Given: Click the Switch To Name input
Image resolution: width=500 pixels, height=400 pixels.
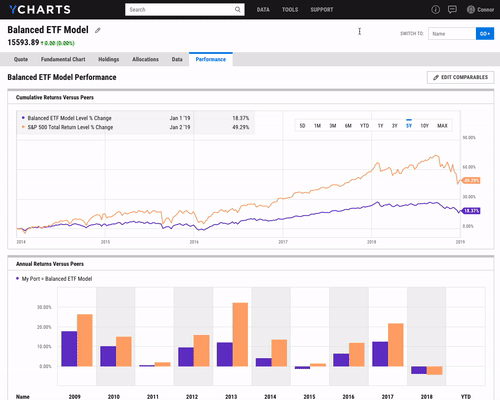Looking at the screenshot, I should tap(452, 34).
